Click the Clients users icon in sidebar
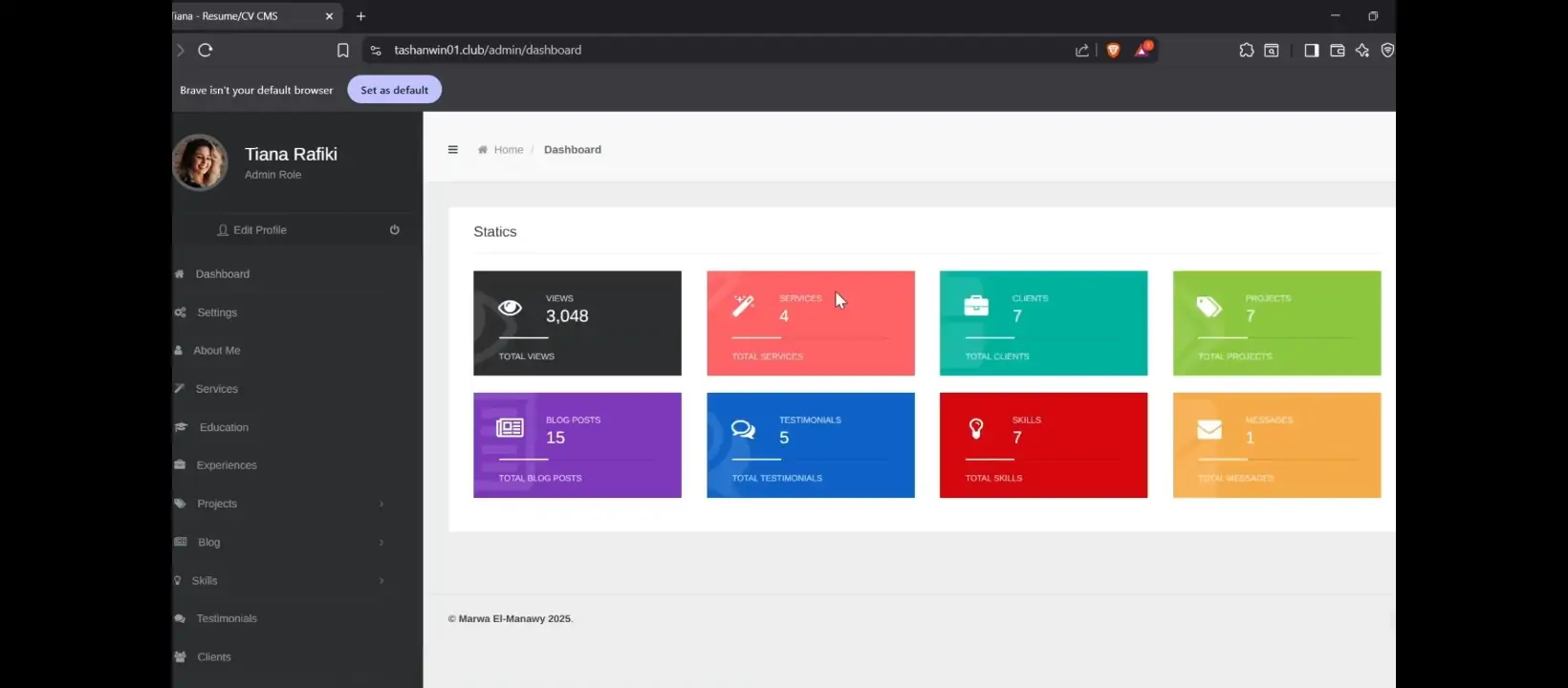The height and width of the screenshot is (688, 1568). tap(180, 656)
